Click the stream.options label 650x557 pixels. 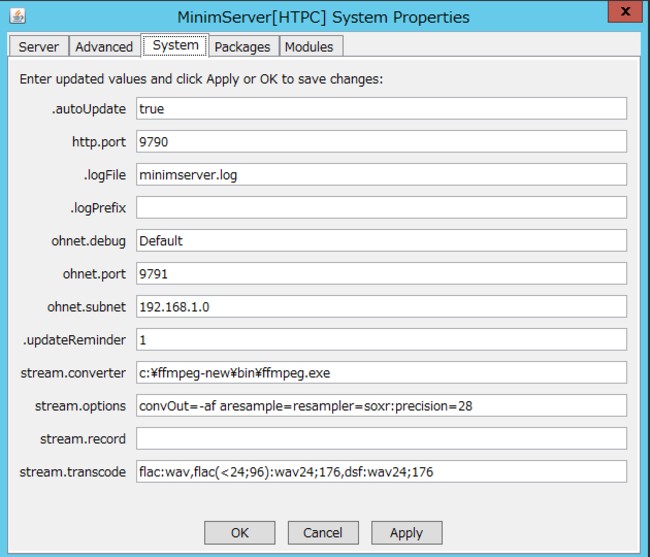[x=80, y=406]
